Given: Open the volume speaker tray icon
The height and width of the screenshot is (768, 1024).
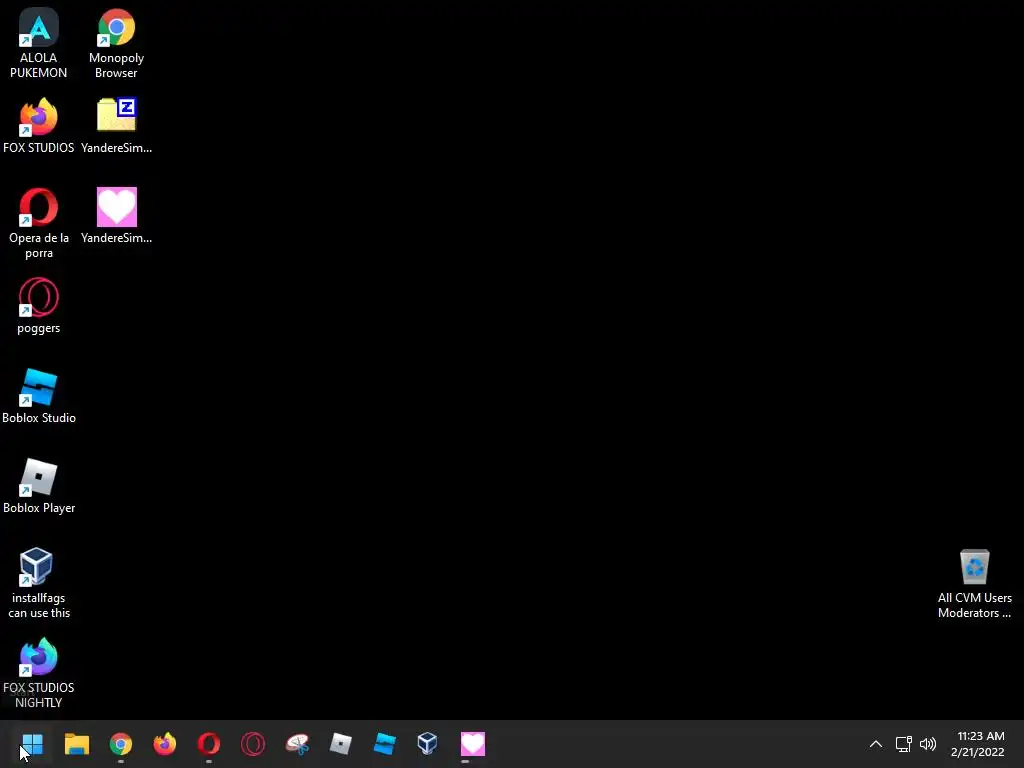Looking at the screenshot, I should [x=927, y=744].
